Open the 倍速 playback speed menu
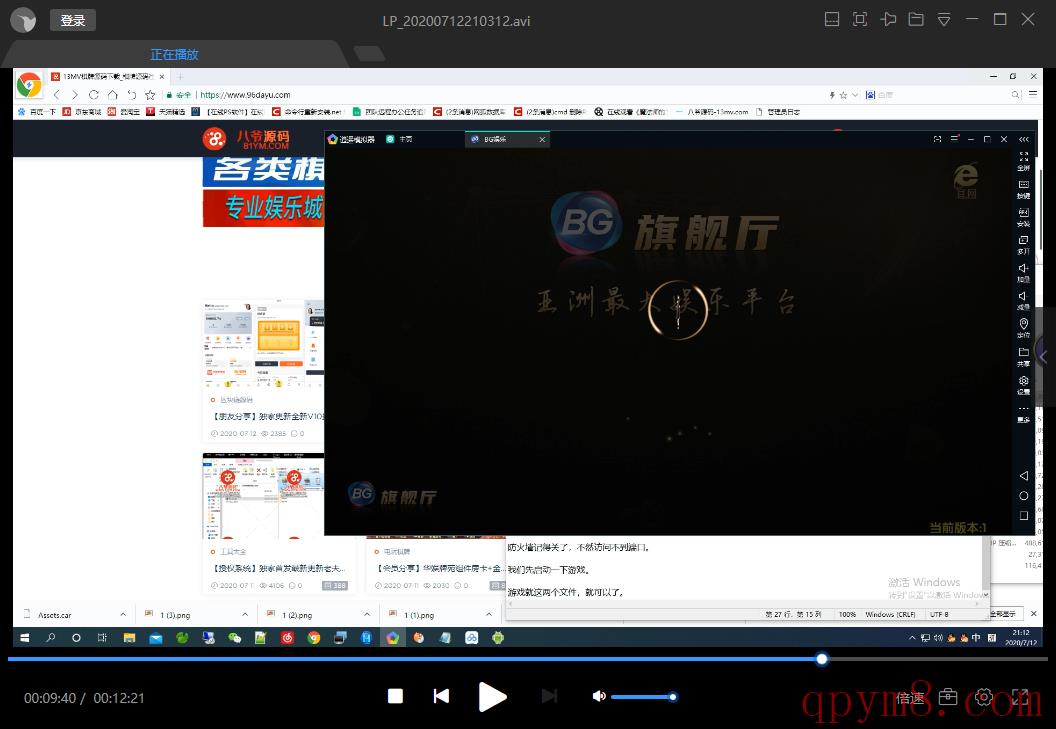The image size is (1056, 729). 910,698
